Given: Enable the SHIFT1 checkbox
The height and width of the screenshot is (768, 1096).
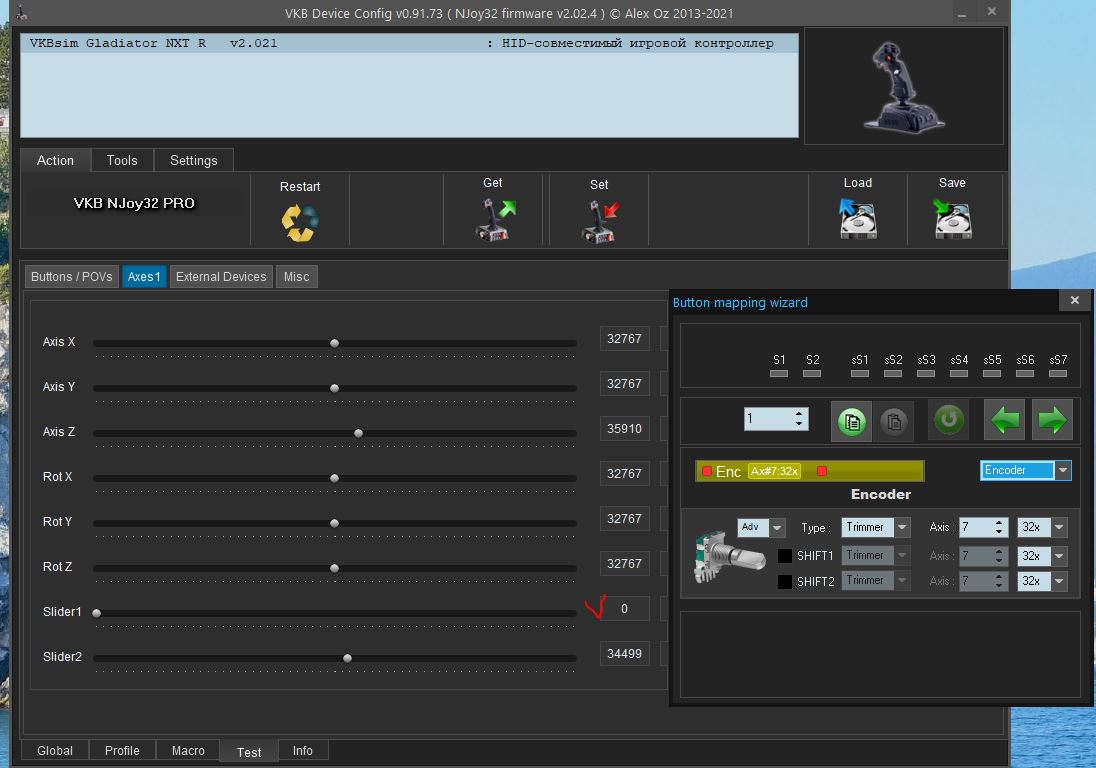Looking at the screenshot, I should click(x=785, y=556).
